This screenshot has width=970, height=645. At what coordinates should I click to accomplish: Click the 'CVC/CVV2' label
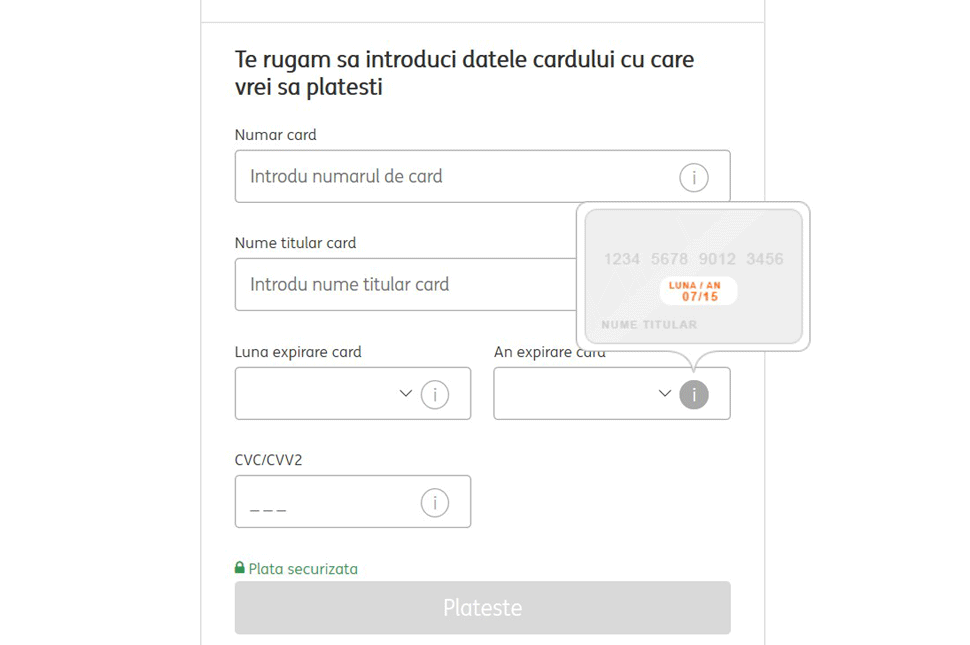tap(268, 460)
